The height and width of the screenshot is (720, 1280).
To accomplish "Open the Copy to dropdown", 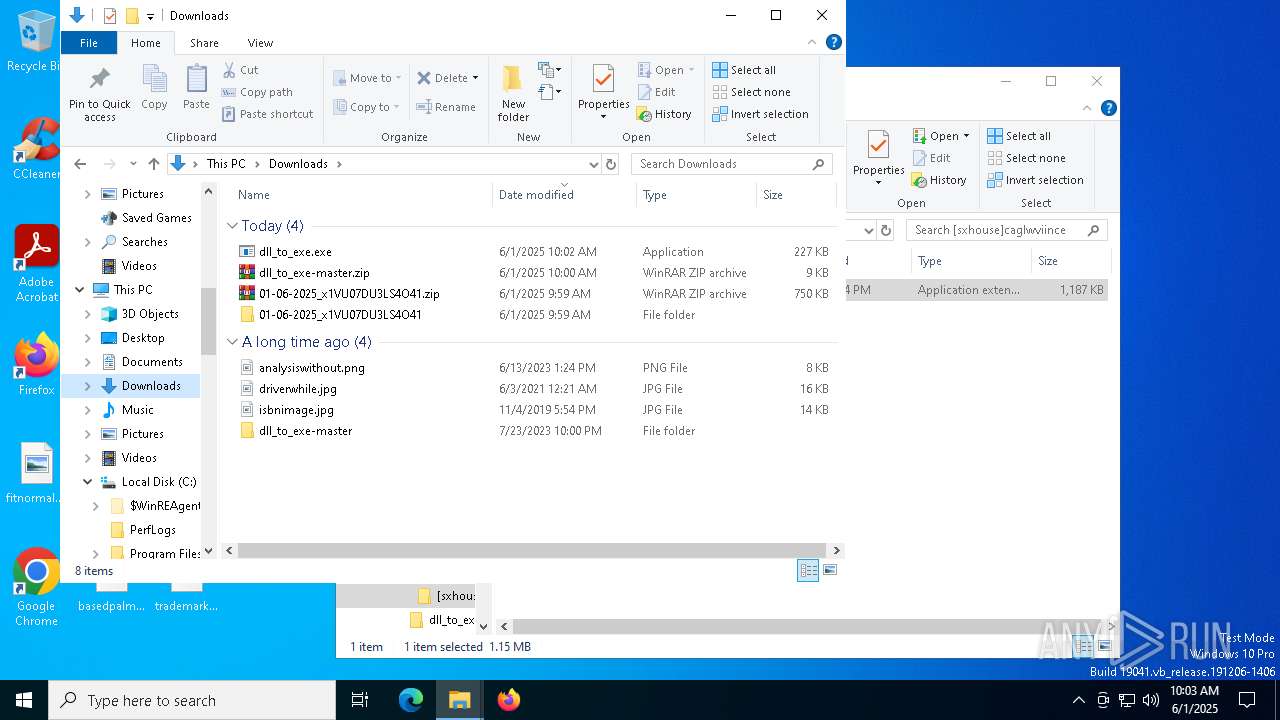I will 367,107.
